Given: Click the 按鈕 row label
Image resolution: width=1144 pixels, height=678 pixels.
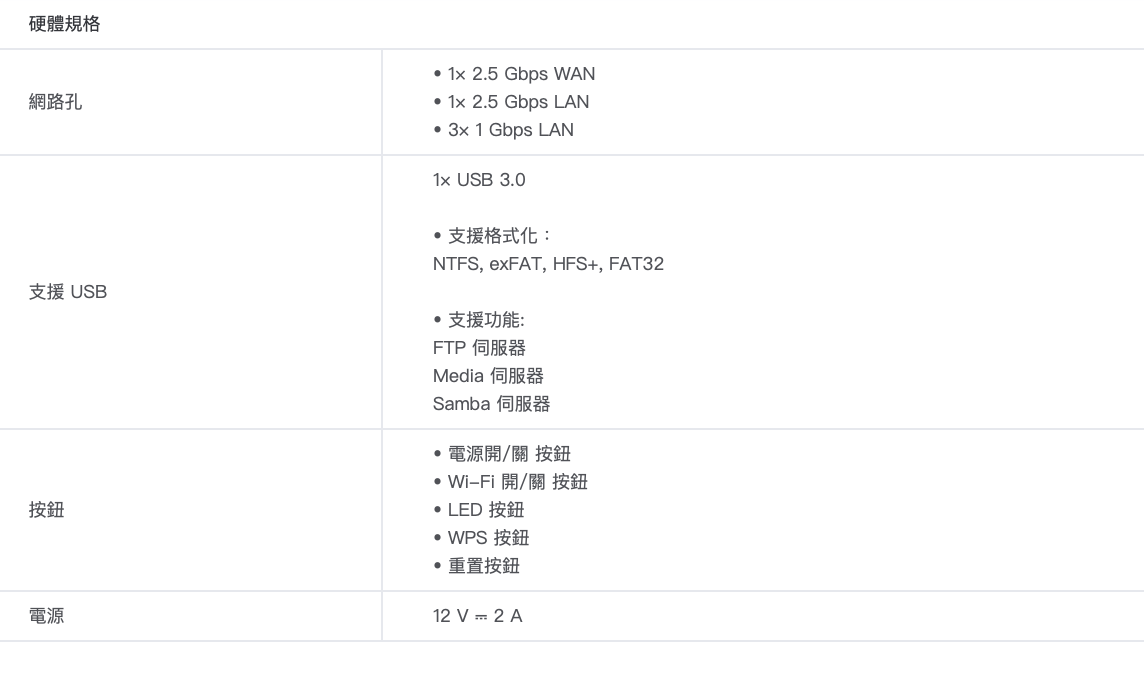Looking at the screenshot, I should (x=47, y=510).
